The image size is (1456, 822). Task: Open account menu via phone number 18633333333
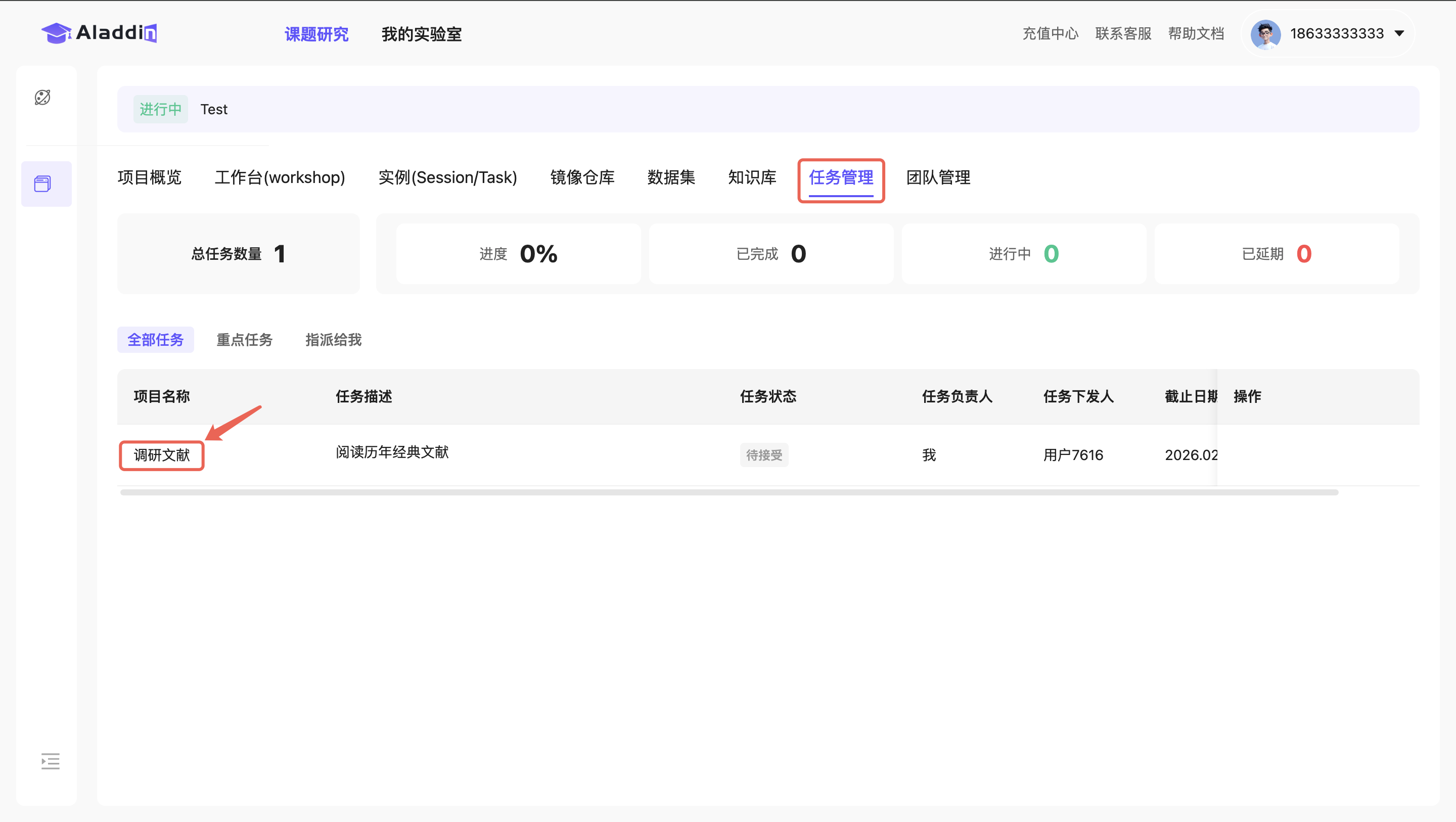1336,34
